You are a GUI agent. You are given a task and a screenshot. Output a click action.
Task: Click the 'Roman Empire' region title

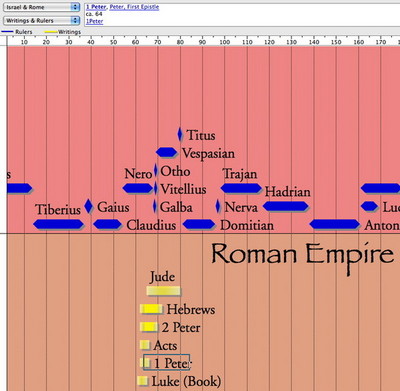[303, 256]
